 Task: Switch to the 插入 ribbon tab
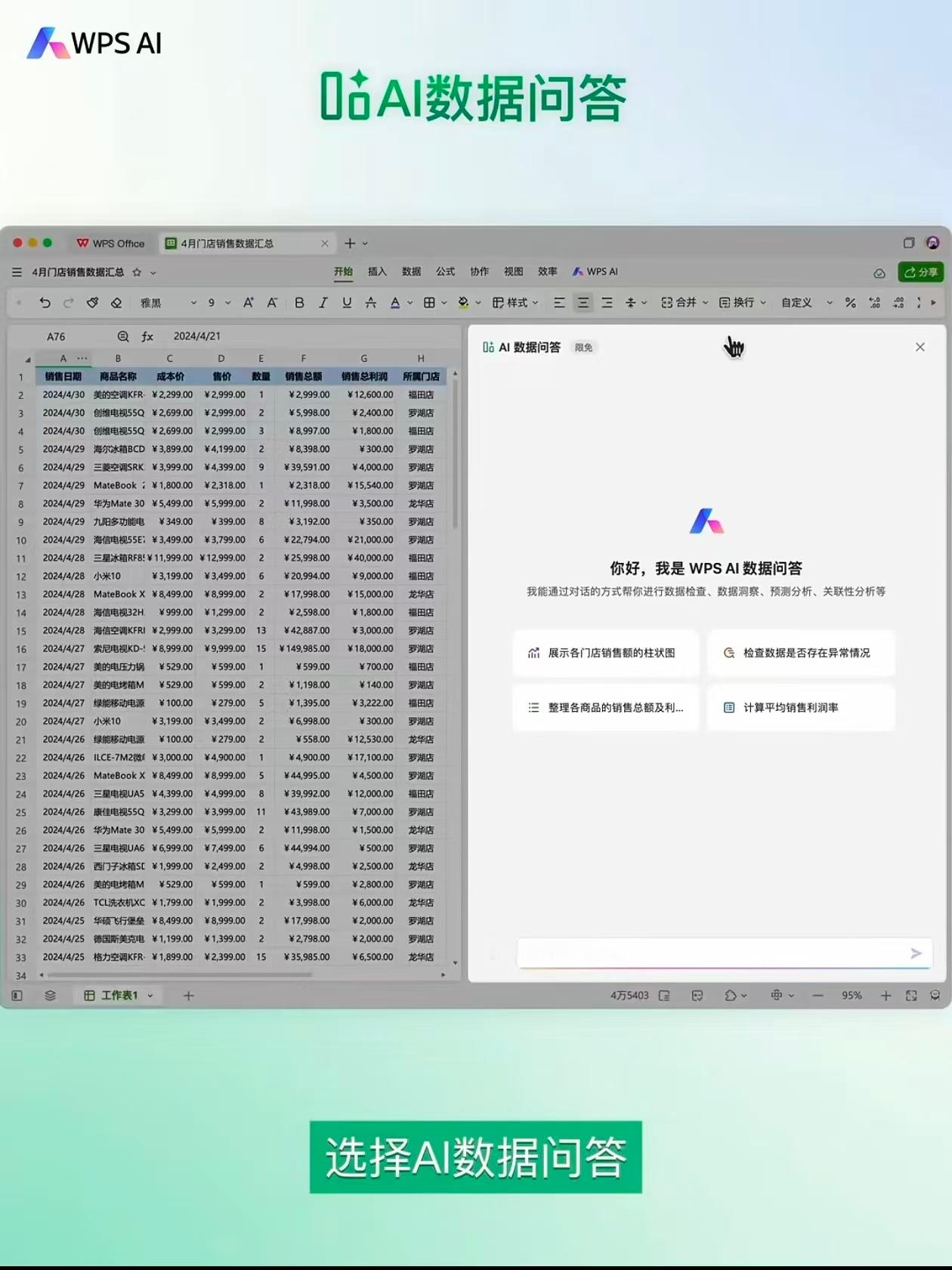[x=377, y=272]
